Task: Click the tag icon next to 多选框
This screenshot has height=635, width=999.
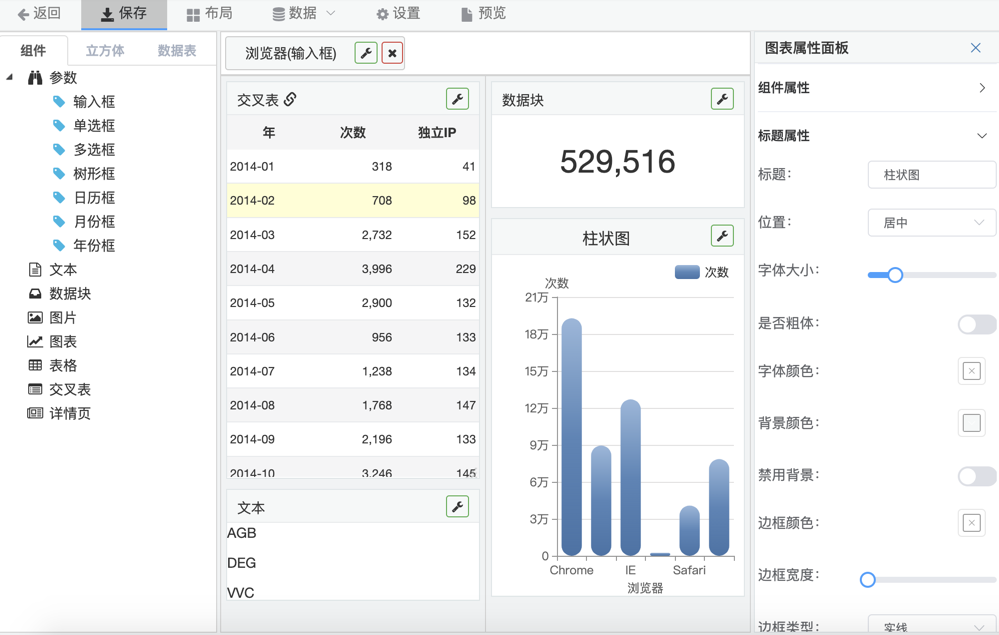Action: tap(59, 150)
